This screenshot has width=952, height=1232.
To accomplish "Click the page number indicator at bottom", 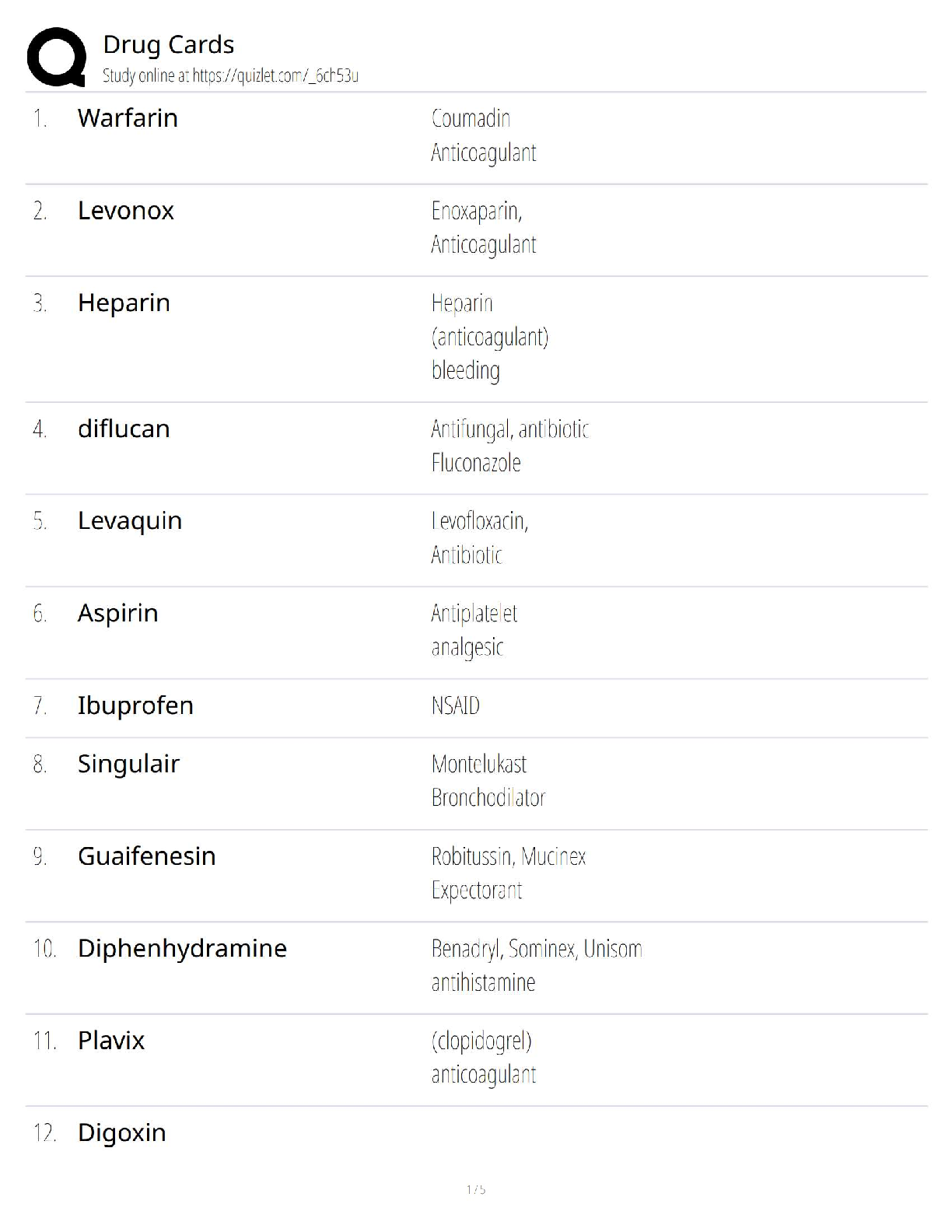I will click(x=476, y=1189).
